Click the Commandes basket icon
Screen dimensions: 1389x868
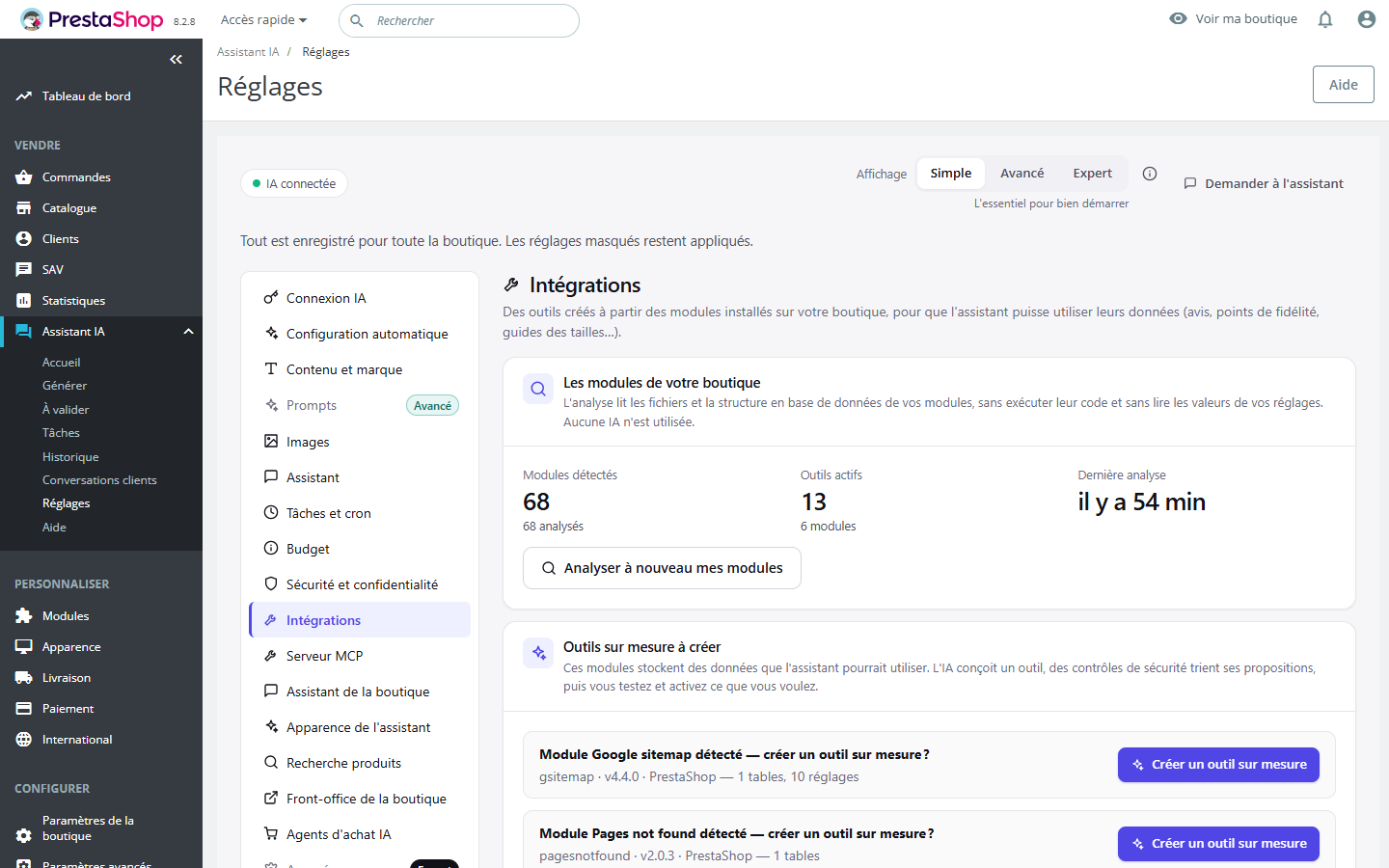point(24,177)
